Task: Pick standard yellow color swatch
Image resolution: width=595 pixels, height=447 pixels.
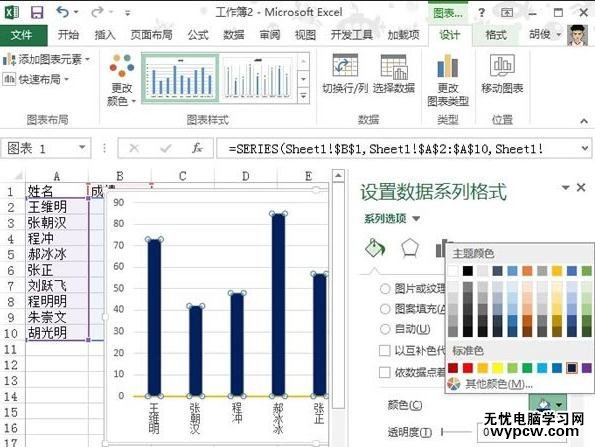Action: (x=497, y=368)
